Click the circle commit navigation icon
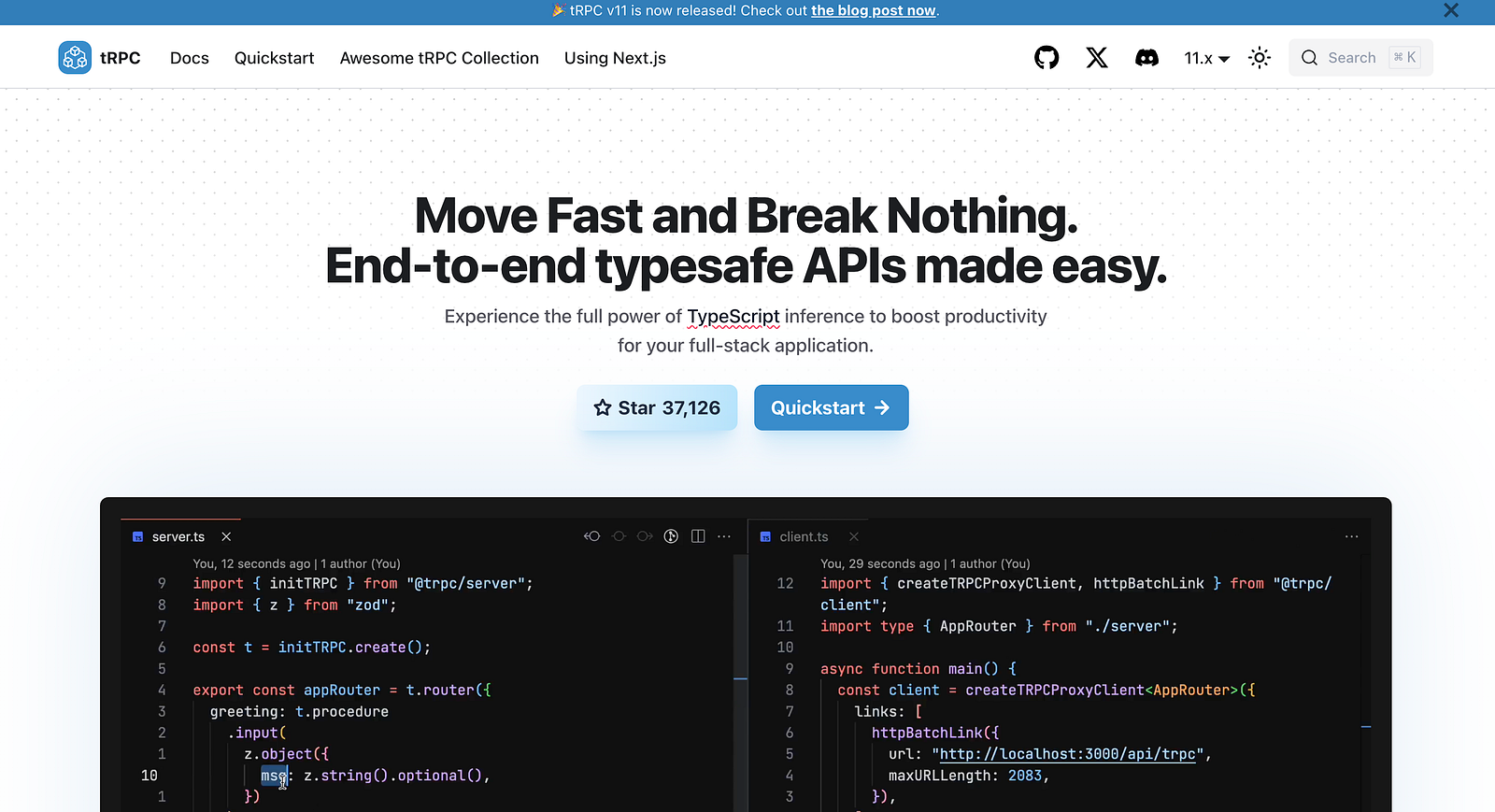 click(619, 536)
